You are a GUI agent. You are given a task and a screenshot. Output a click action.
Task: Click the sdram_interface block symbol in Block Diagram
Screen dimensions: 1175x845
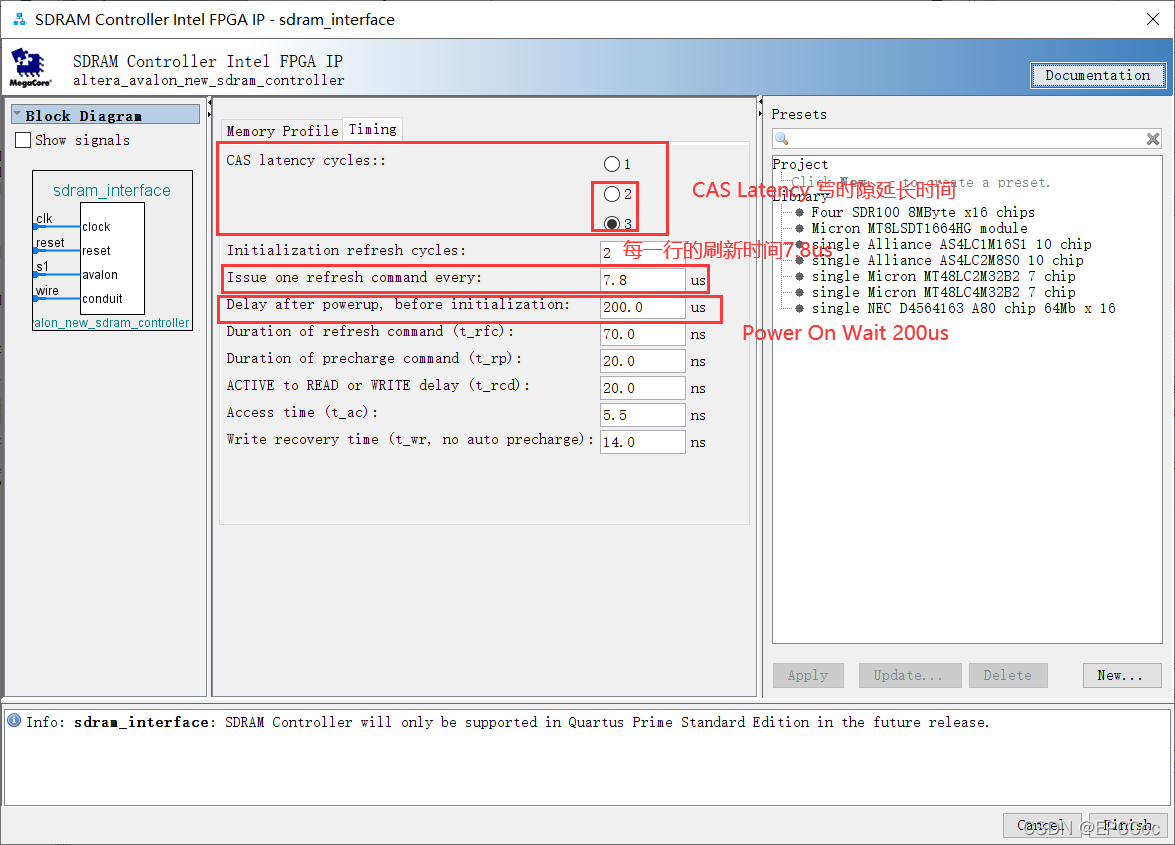pos(110,258)
